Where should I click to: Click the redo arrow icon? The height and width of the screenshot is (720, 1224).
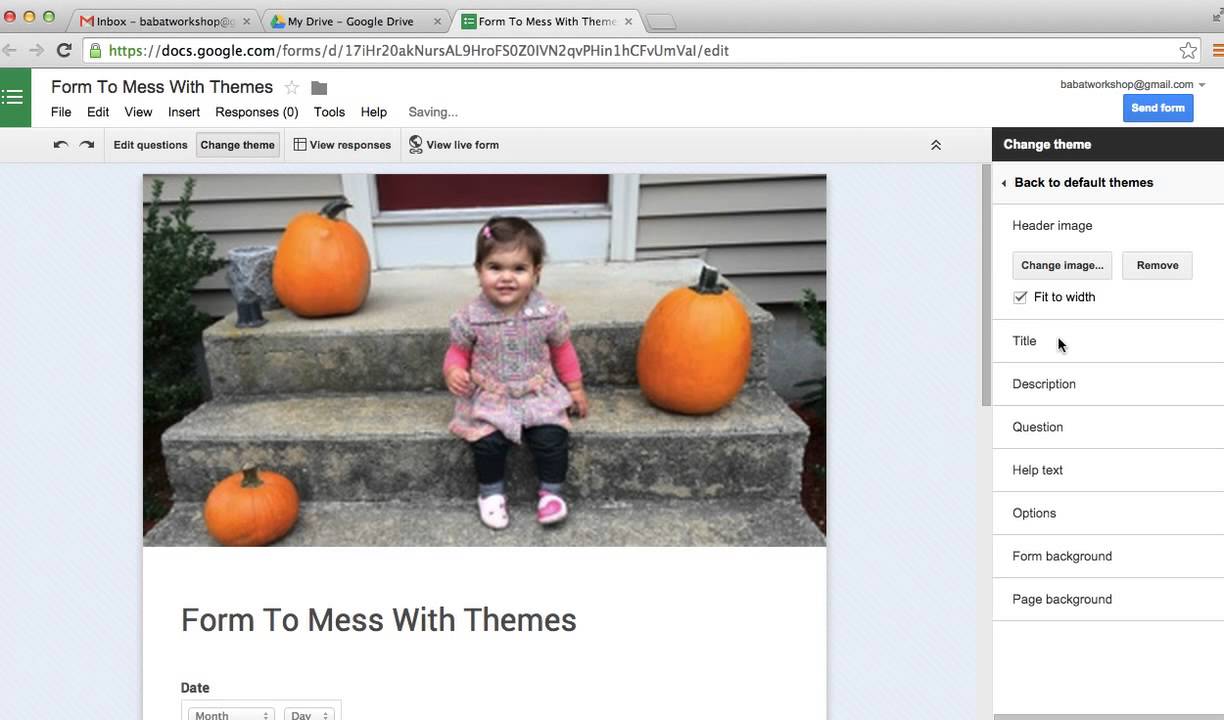point(87,145)
